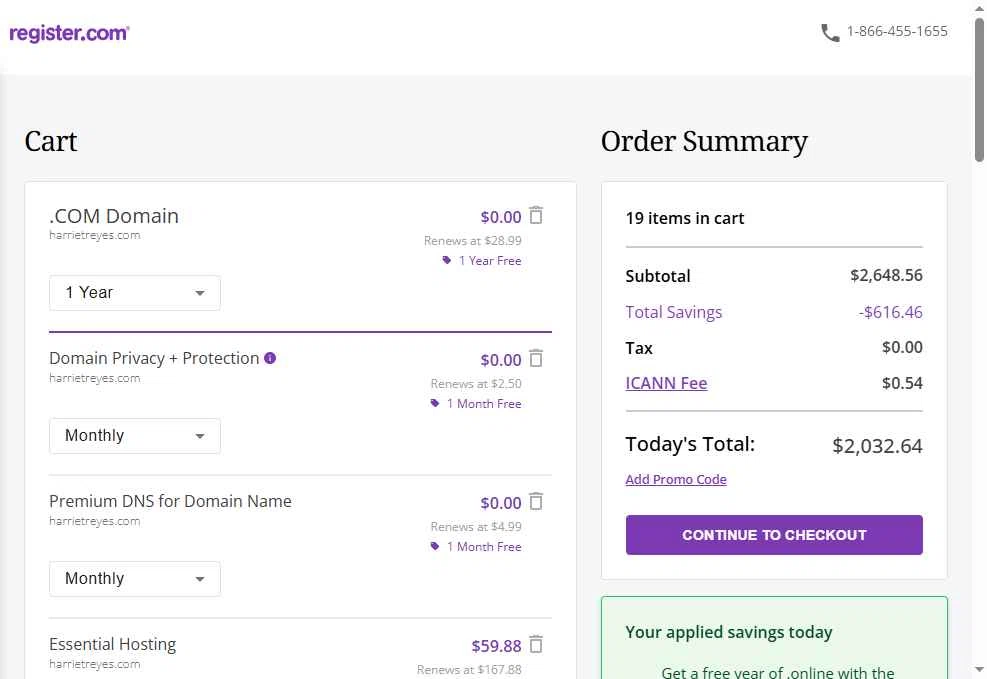This screenshot has height=679, width=987.
Task: Click the '.COM Domain' item title
Action: coord(114,216)
